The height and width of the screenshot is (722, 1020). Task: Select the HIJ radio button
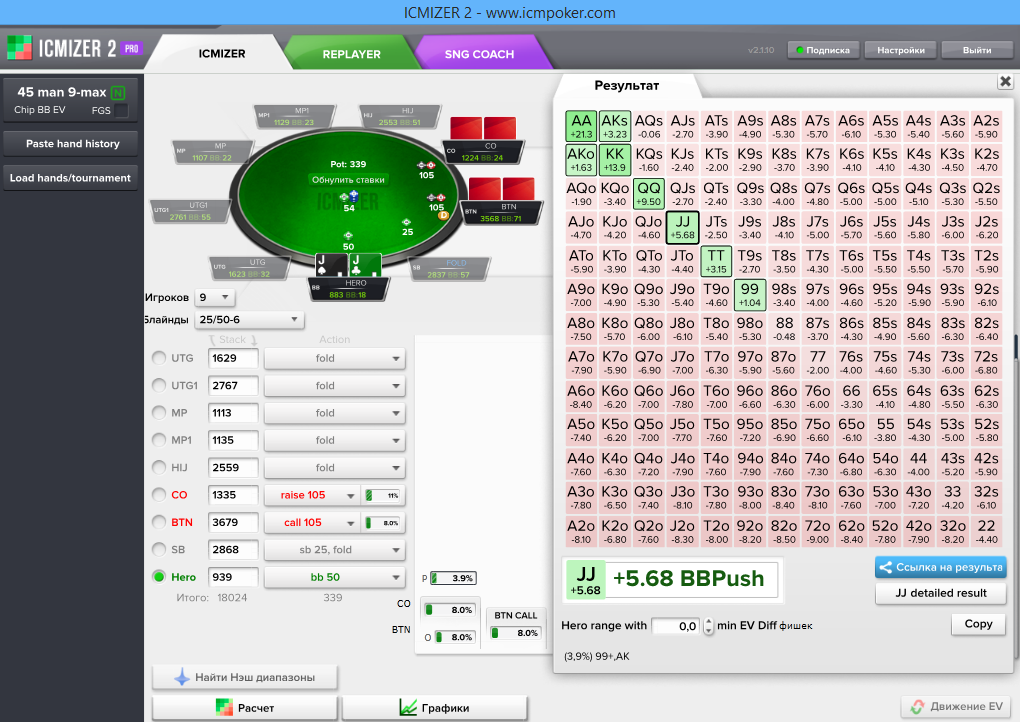click(159, 467)
